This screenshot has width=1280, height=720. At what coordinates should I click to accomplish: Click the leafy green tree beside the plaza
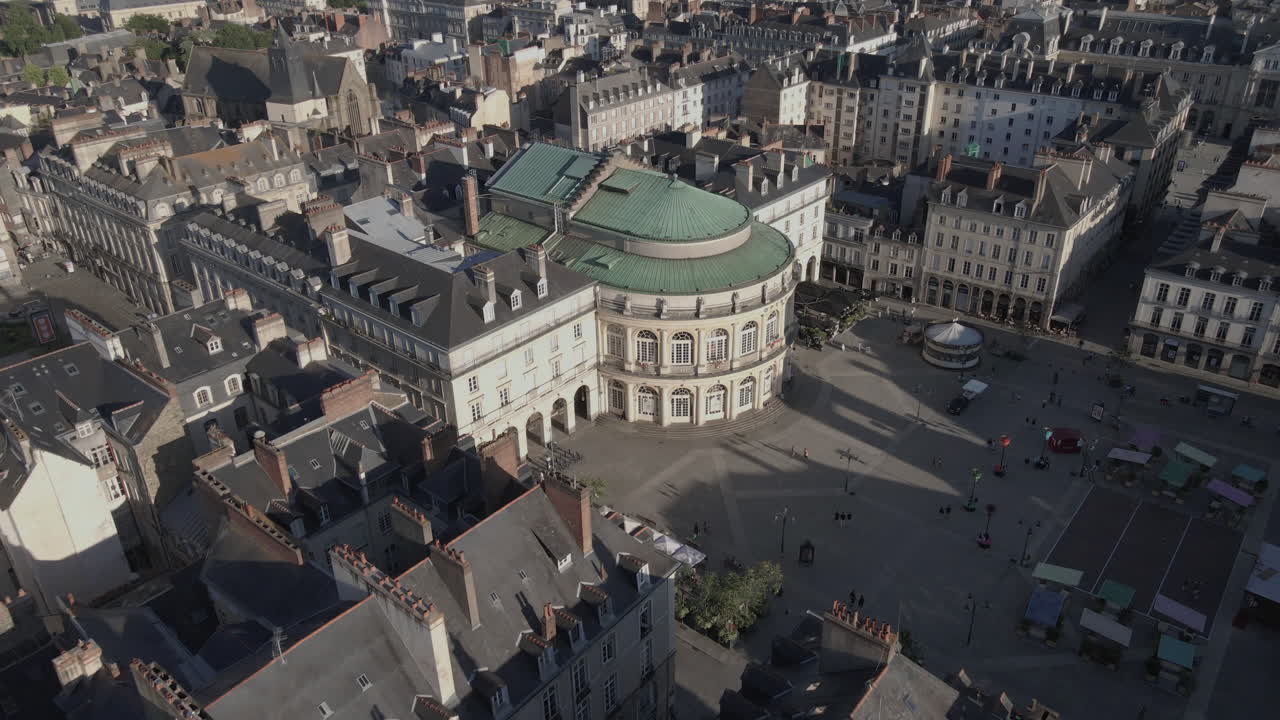730,598
